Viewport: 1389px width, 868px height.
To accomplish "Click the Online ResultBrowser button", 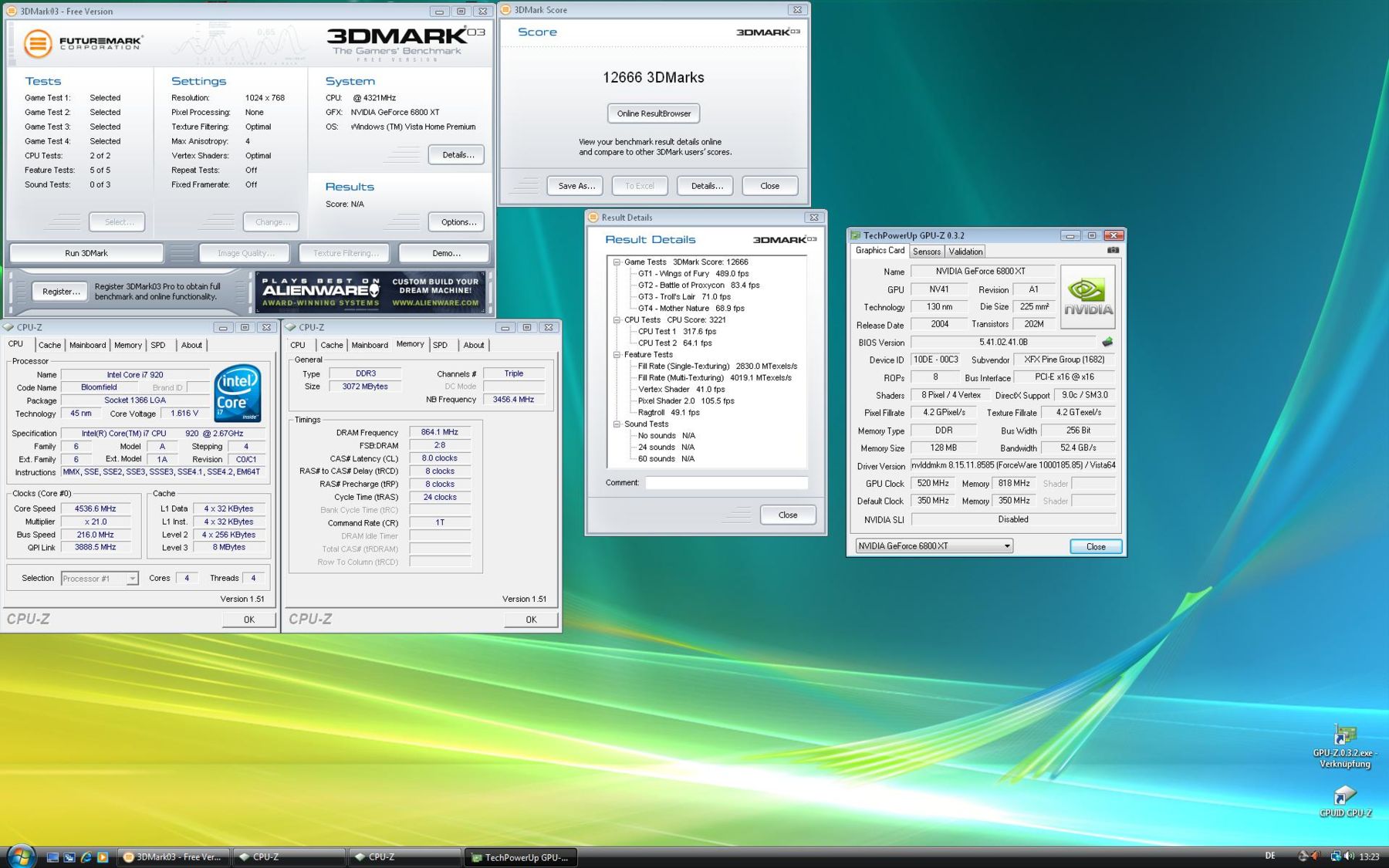I will tap(654, 113).
